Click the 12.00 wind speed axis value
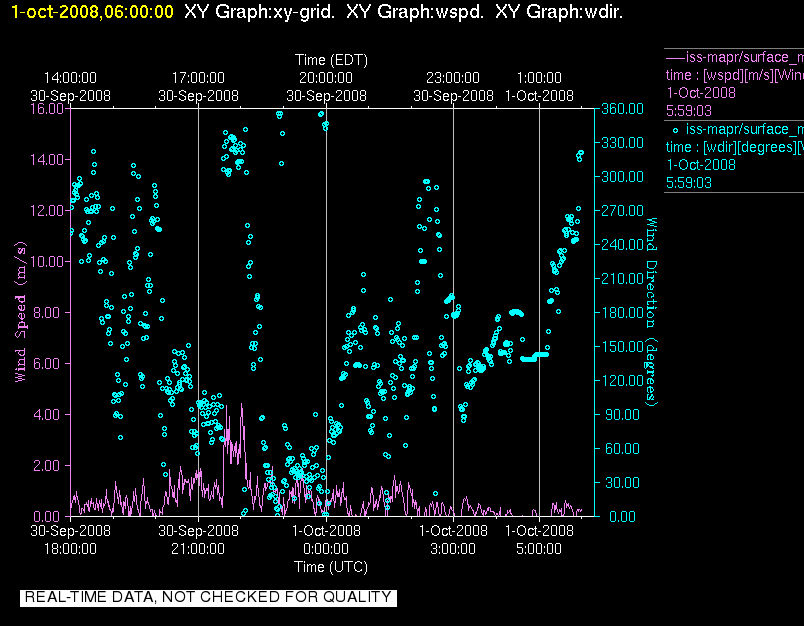Viewport: 804px width, 626px height. [47, 211]
